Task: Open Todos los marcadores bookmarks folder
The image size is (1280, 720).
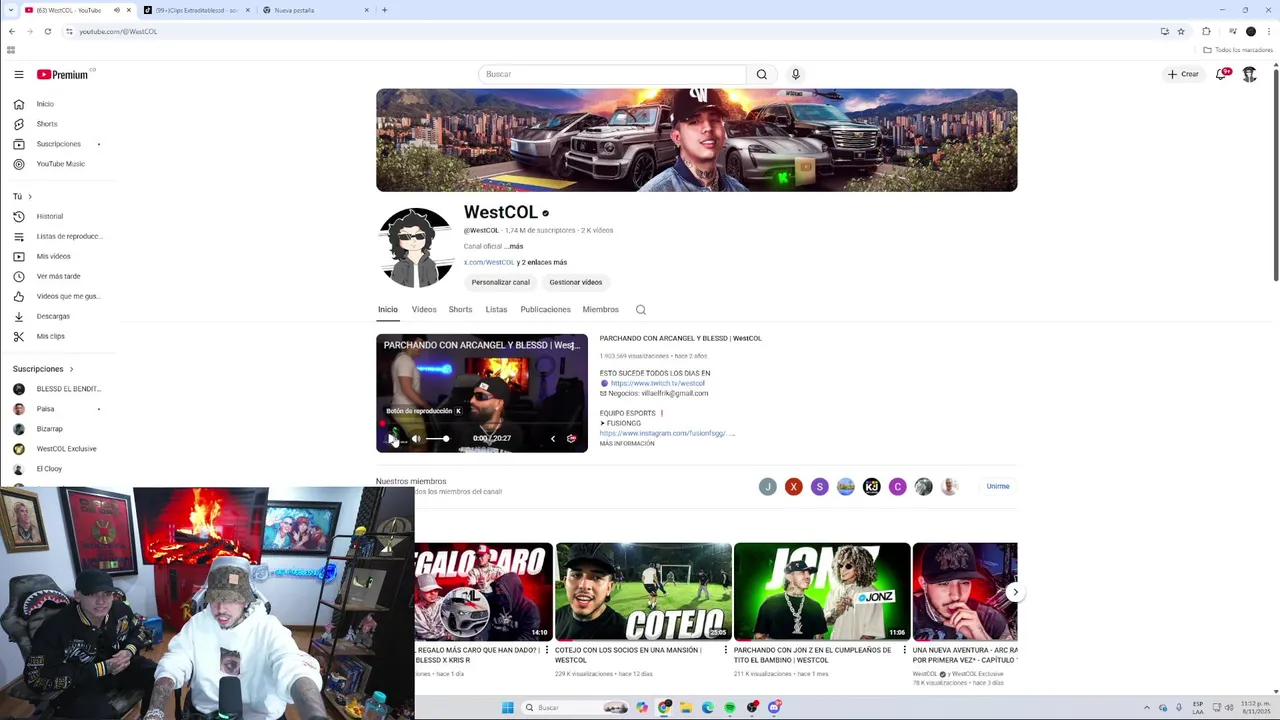Action: pos(1238,50)
